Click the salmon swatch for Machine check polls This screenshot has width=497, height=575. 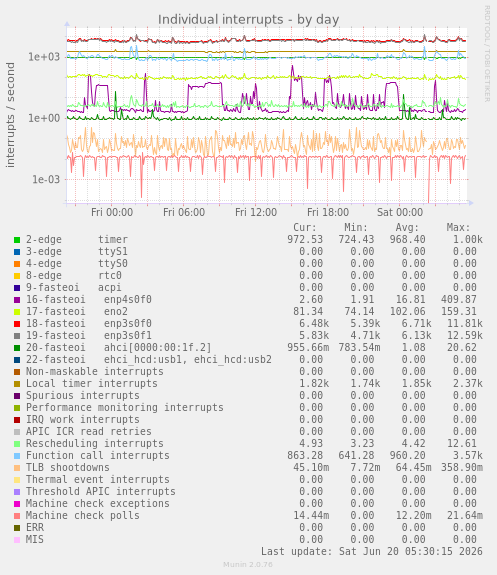(17, 516)
